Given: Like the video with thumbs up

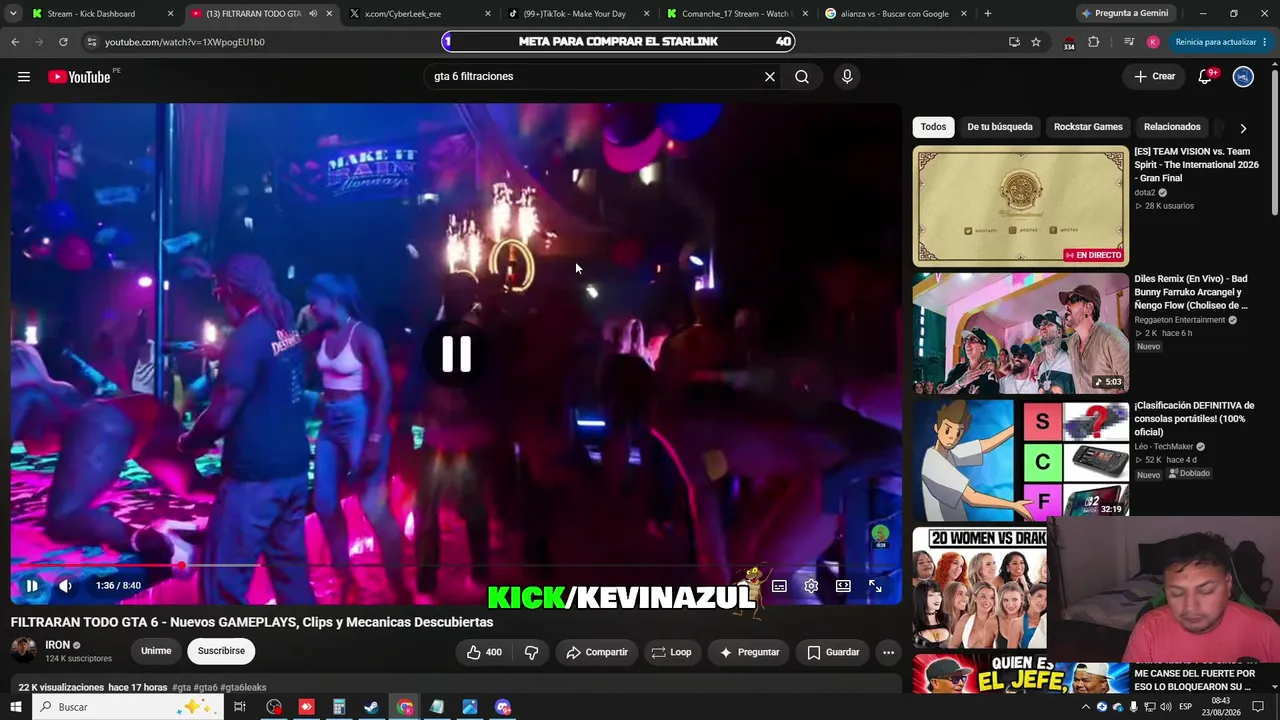Looking at the screenshot, I should tap(484, 652).
